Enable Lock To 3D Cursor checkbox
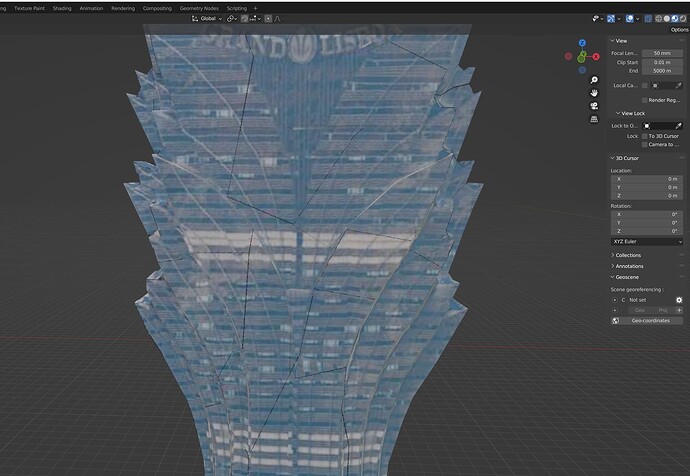The width and height of the screenshot is (690, 476). [x=645, y=135]
